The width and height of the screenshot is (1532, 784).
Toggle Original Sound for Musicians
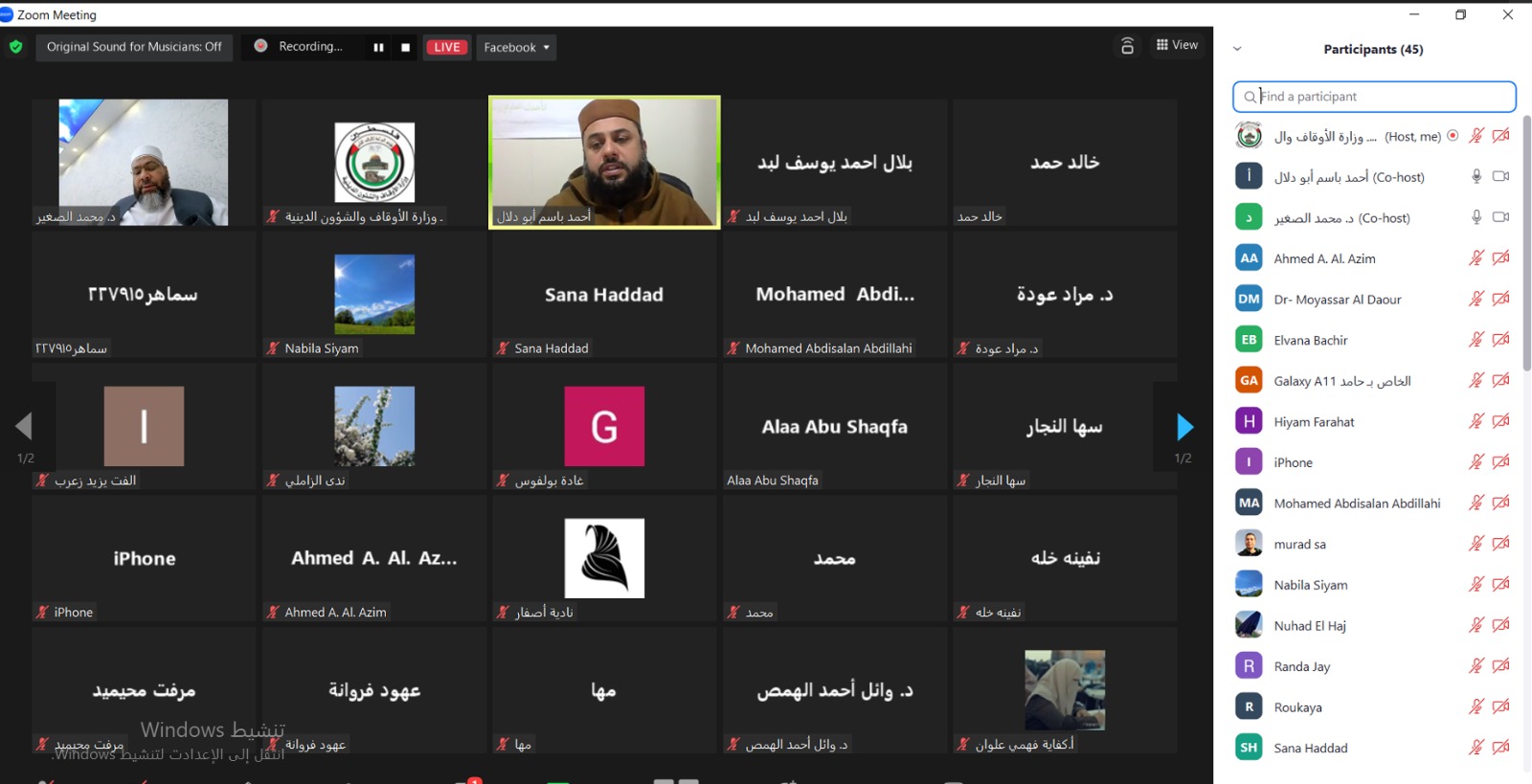coord(134,47)
